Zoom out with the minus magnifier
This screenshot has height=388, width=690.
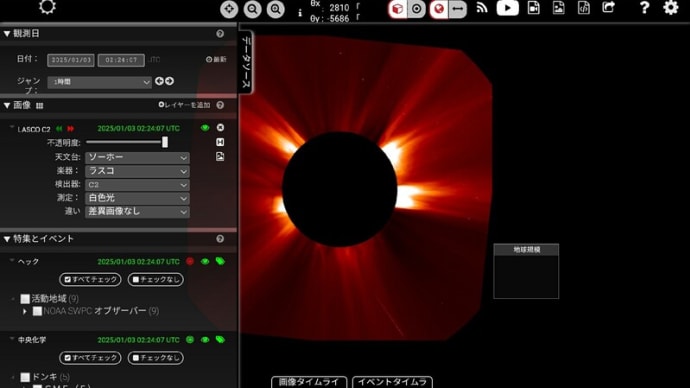click(252, 9)
